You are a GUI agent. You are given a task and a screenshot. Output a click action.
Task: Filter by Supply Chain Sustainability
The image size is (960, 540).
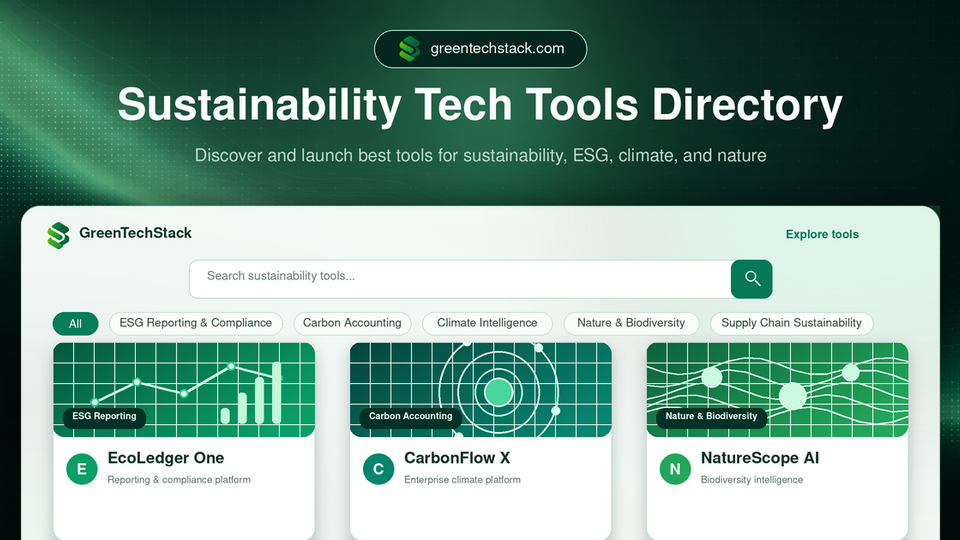pyautogui.click(x=791, y=323)
